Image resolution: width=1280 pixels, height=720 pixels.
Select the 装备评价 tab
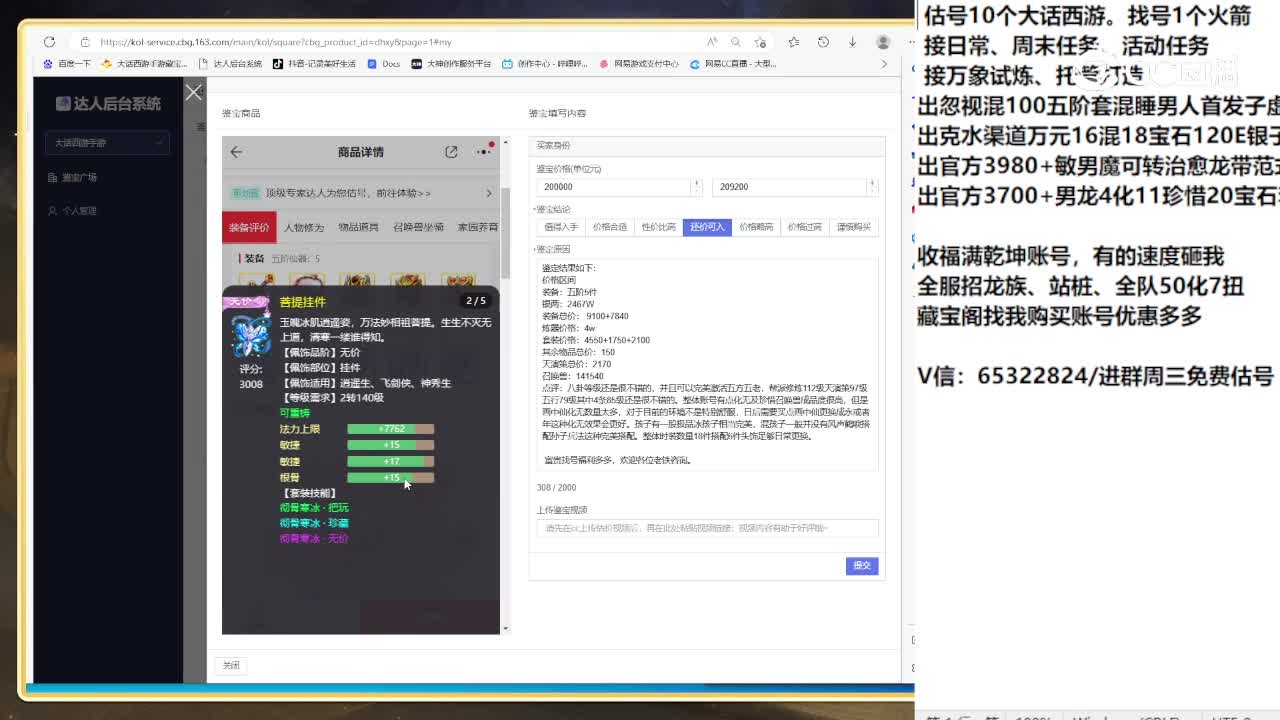tap(249, 227)
